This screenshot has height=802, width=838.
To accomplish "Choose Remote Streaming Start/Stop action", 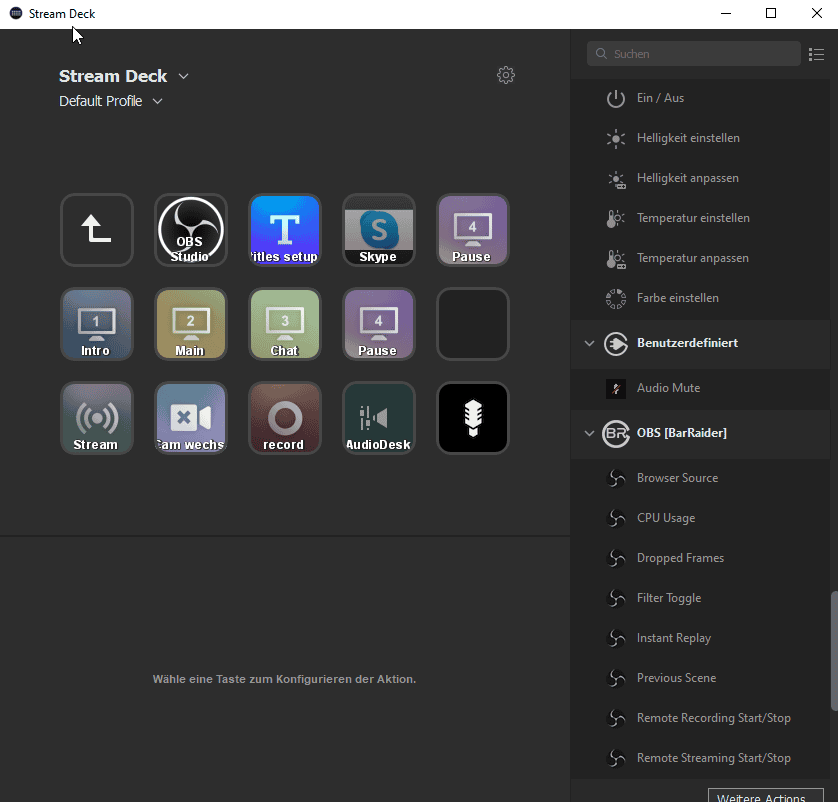I will pyautogui.click(x=700, y=759).
